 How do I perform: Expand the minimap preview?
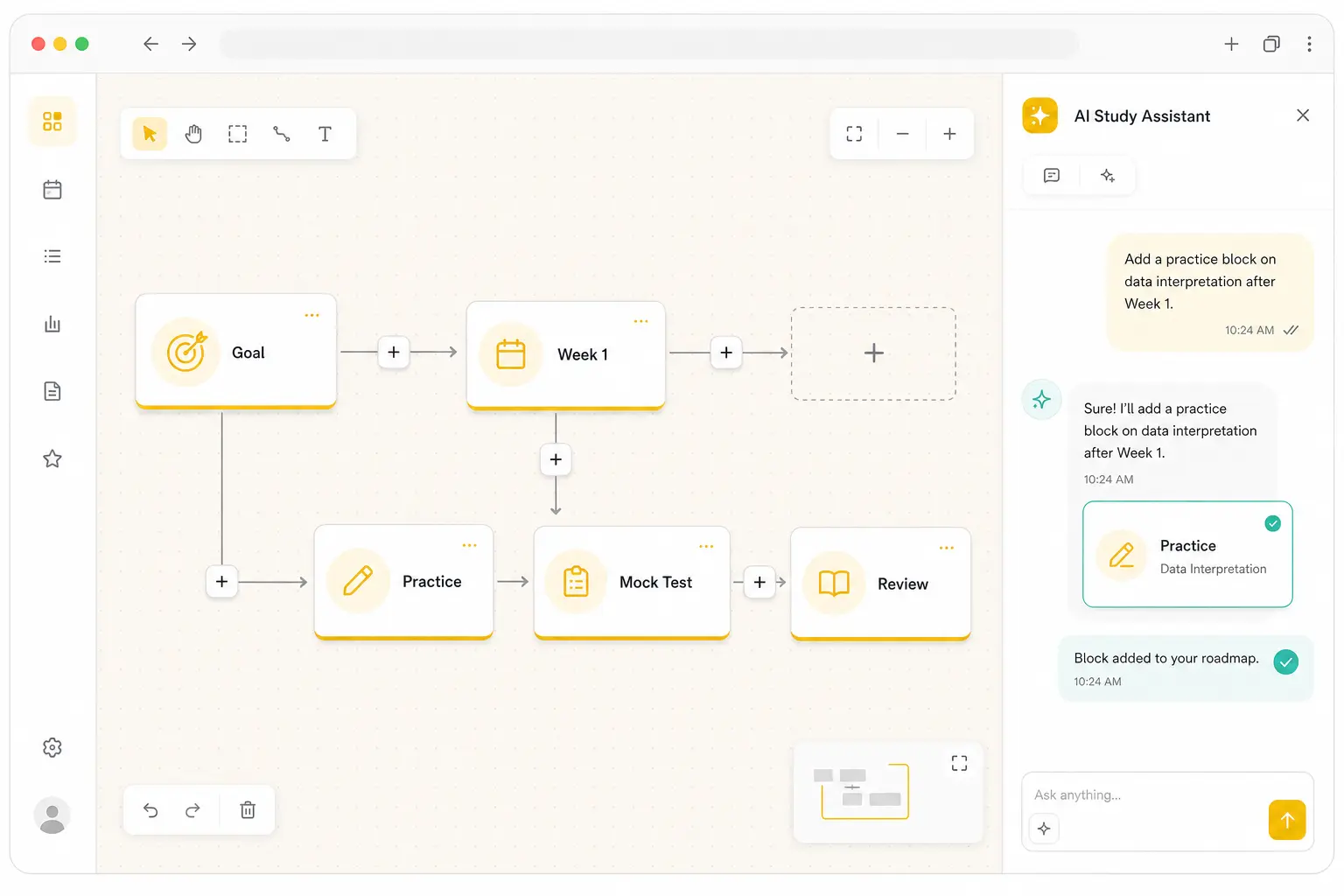[x=959, y=764]
